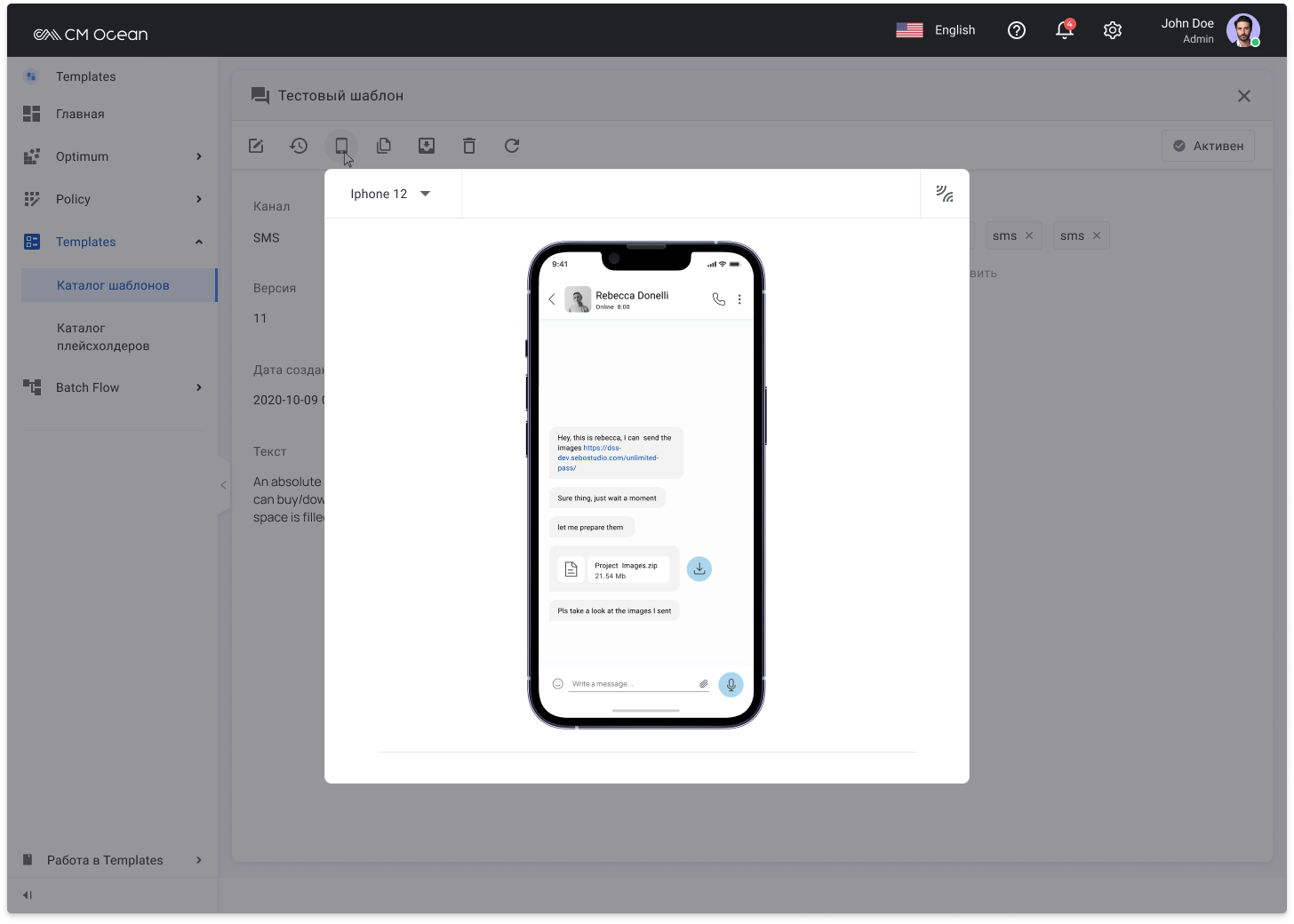Click the CM Ocean logo
Viewport: 1294px width, 924px height.
pos(91,35)
